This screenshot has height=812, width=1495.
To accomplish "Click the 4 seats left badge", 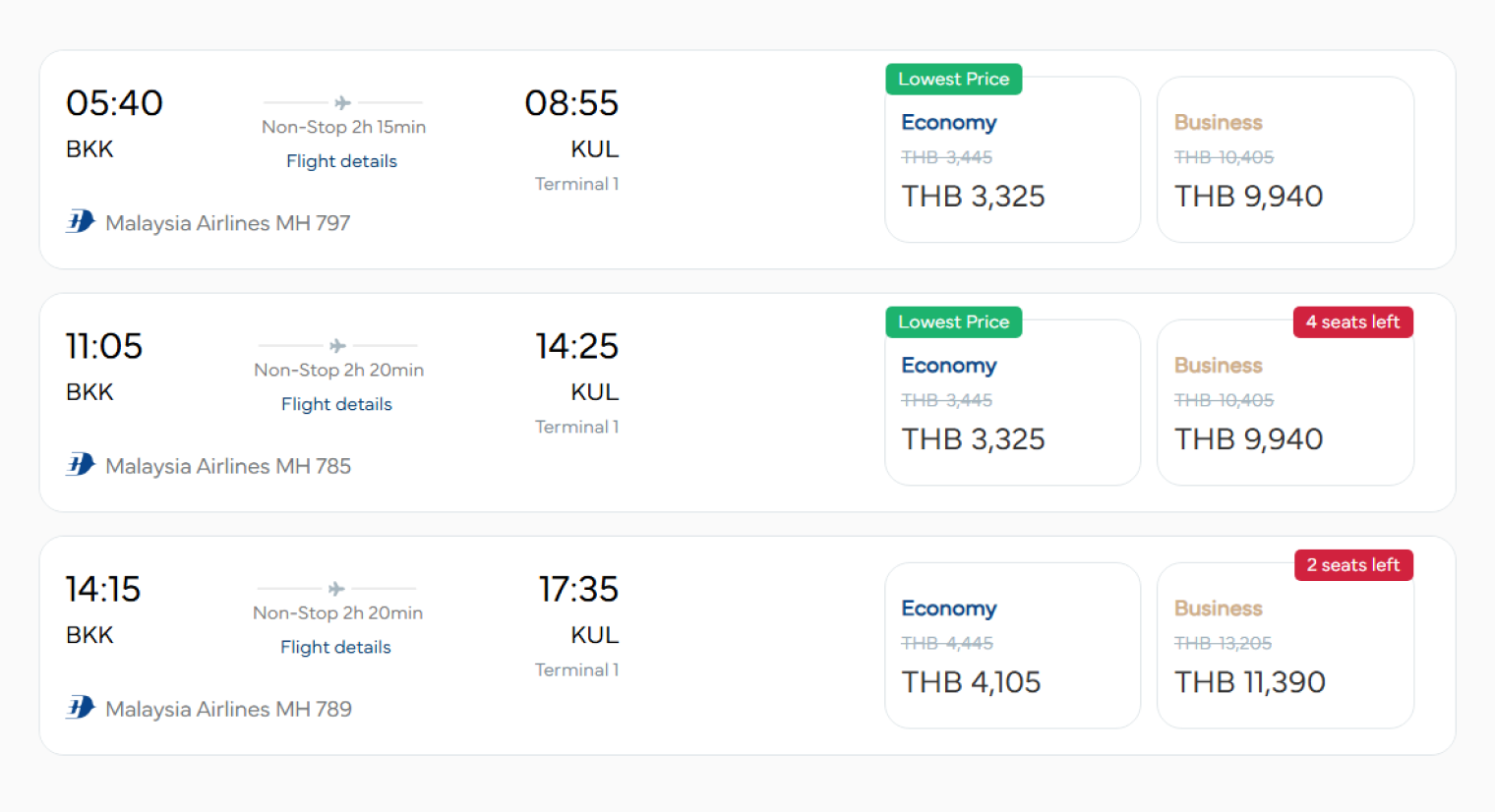I will point(1352,322).
